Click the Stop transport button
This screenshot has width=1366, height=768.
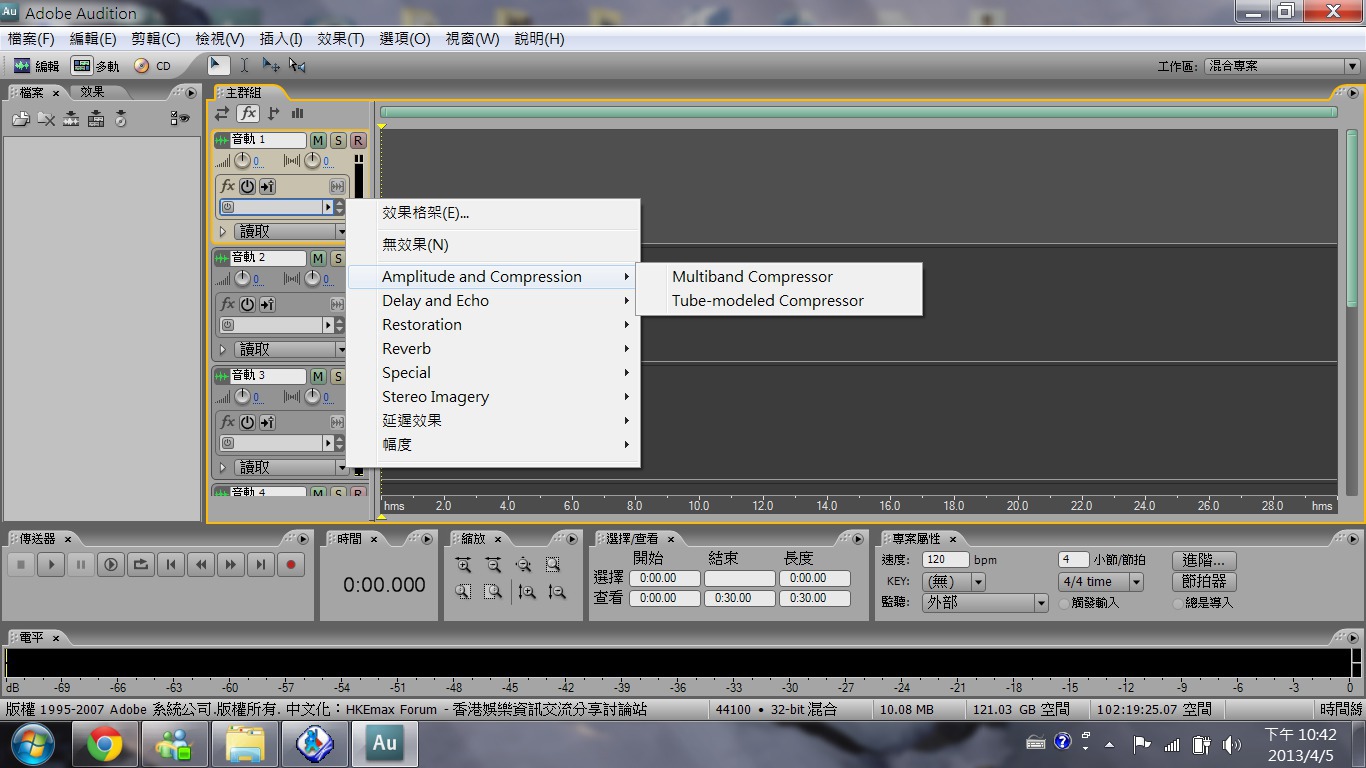click(x=21, y=565)
